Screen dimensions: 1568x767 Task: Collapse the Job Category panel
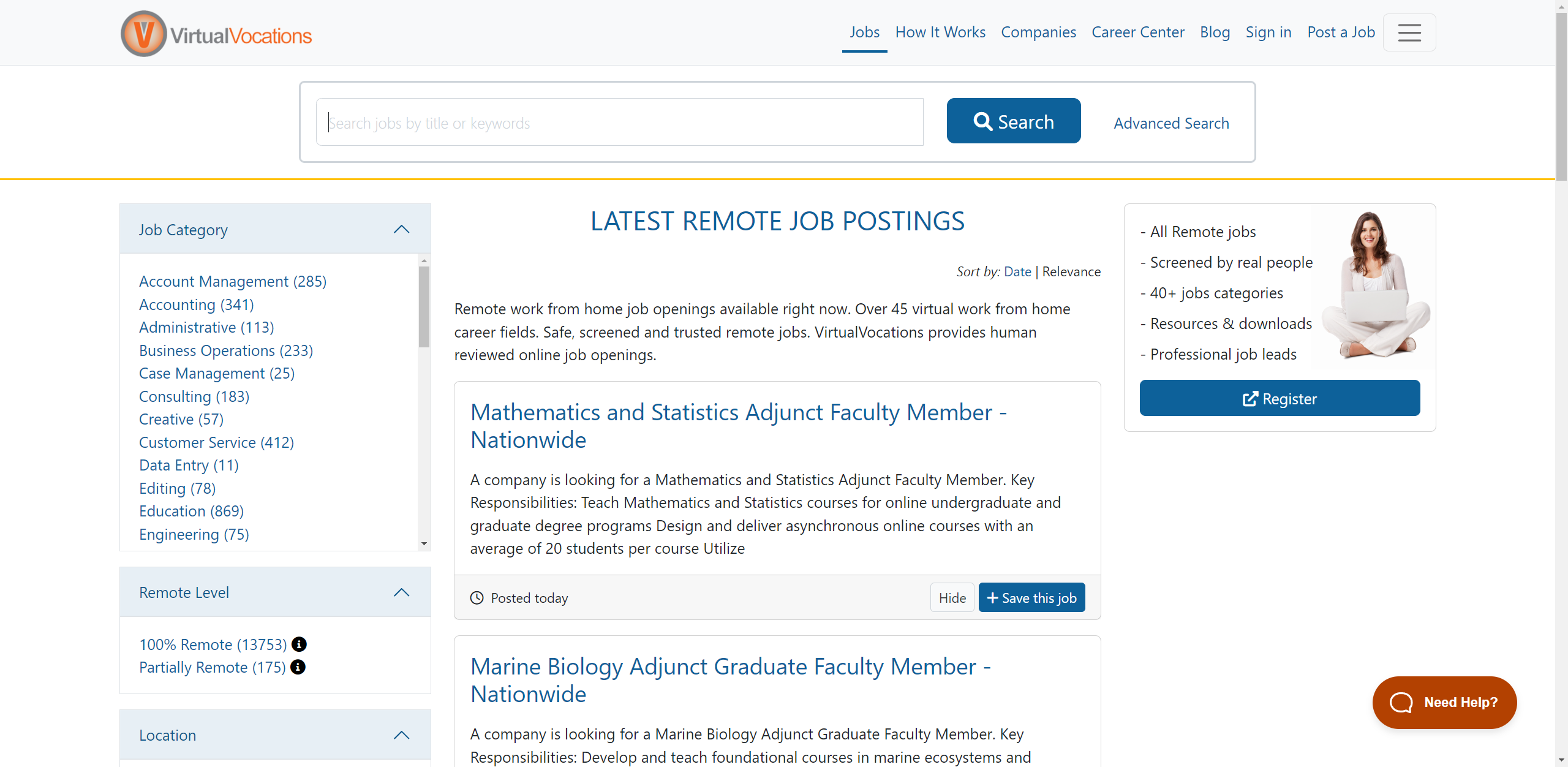(401, 229)
